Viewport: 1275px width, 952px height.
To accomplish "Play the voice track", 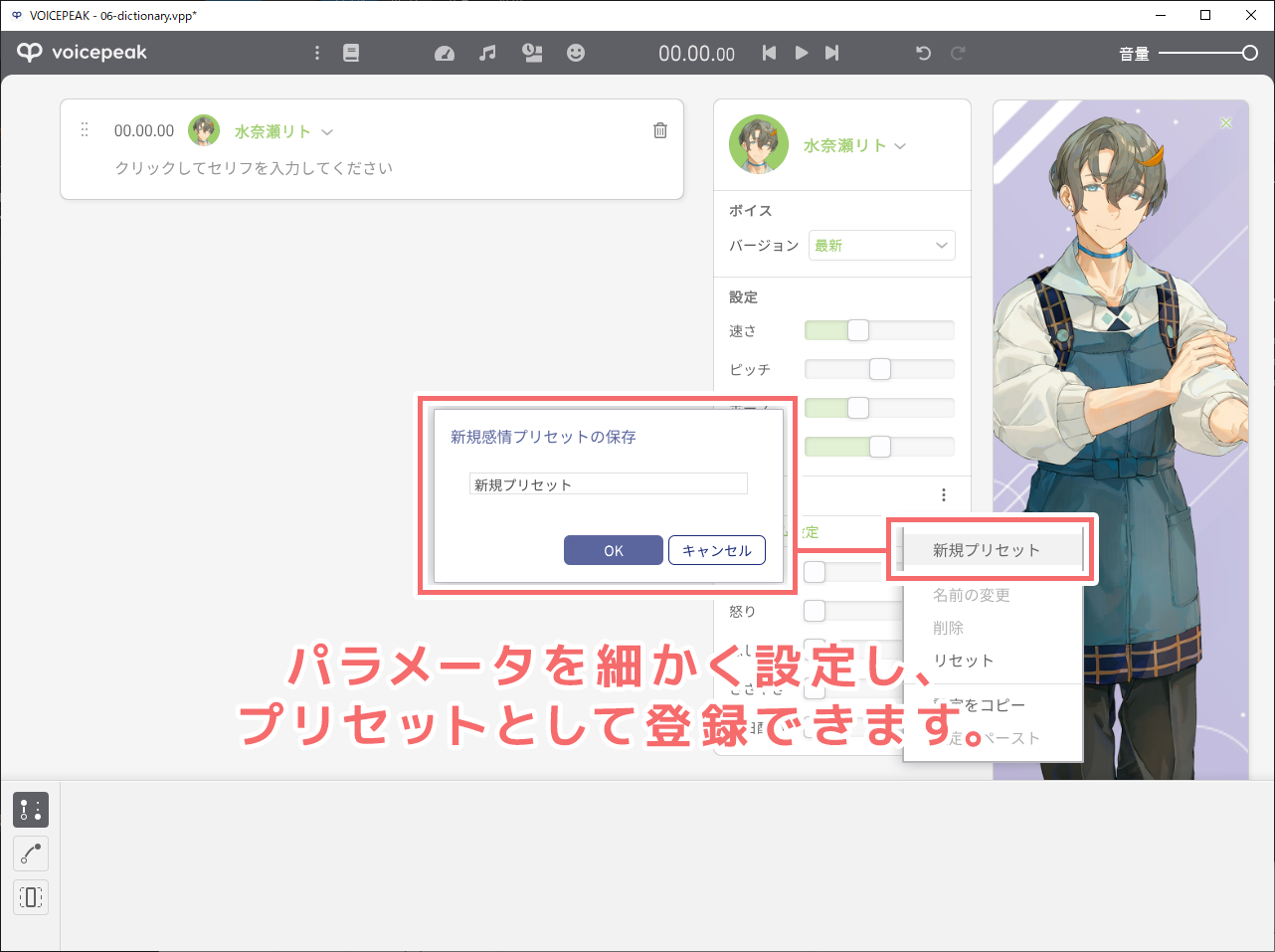I will click(801, 53).
